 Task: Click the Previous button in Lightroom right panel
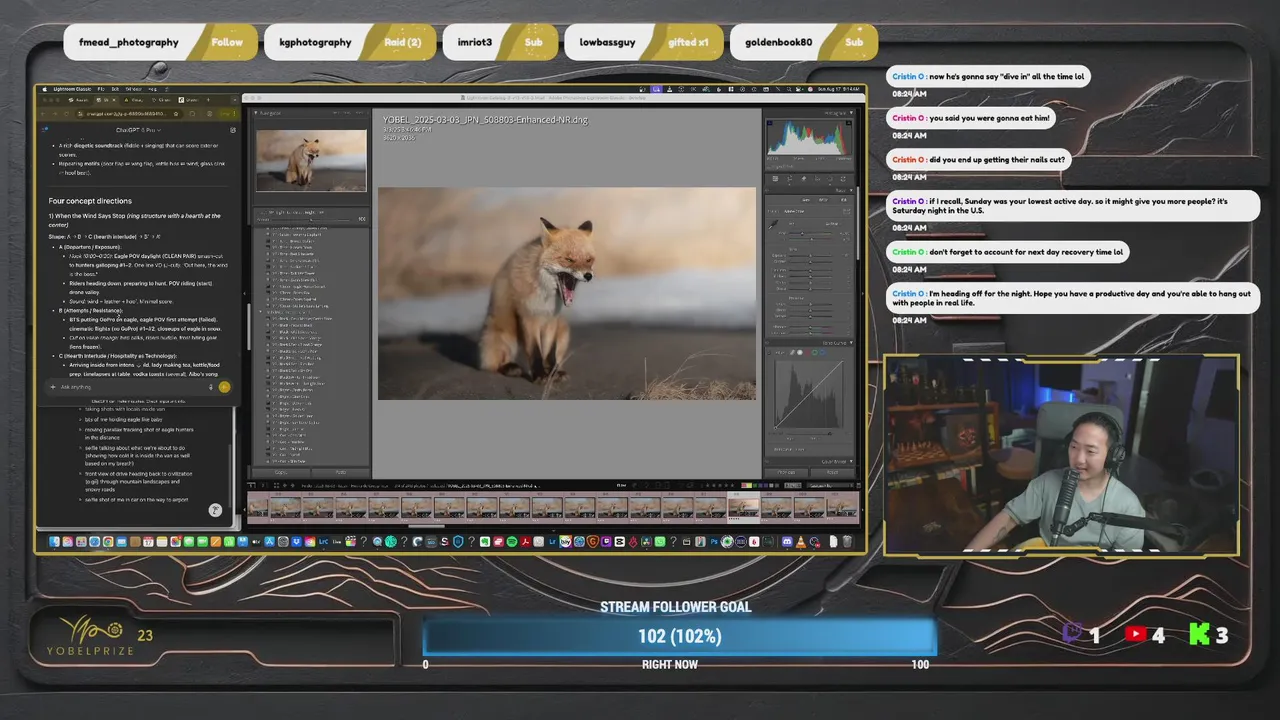[785, 472]
